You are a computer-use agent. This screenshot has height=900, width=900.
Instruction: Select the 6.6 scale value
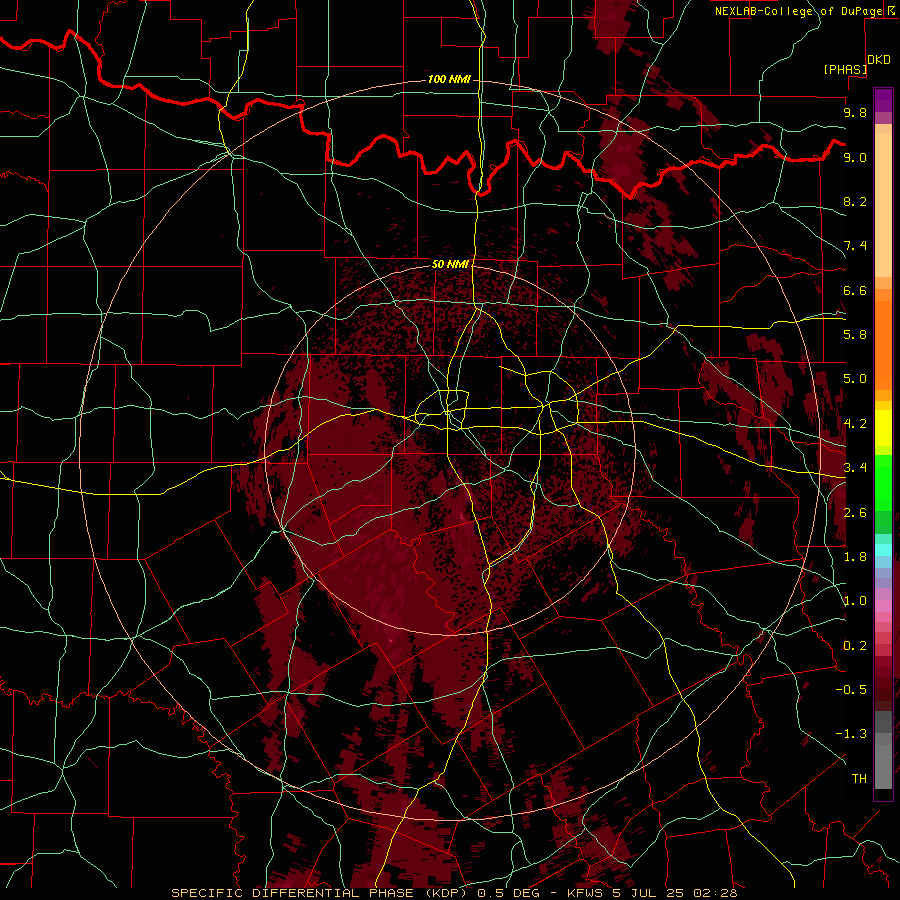pos(855,290)
